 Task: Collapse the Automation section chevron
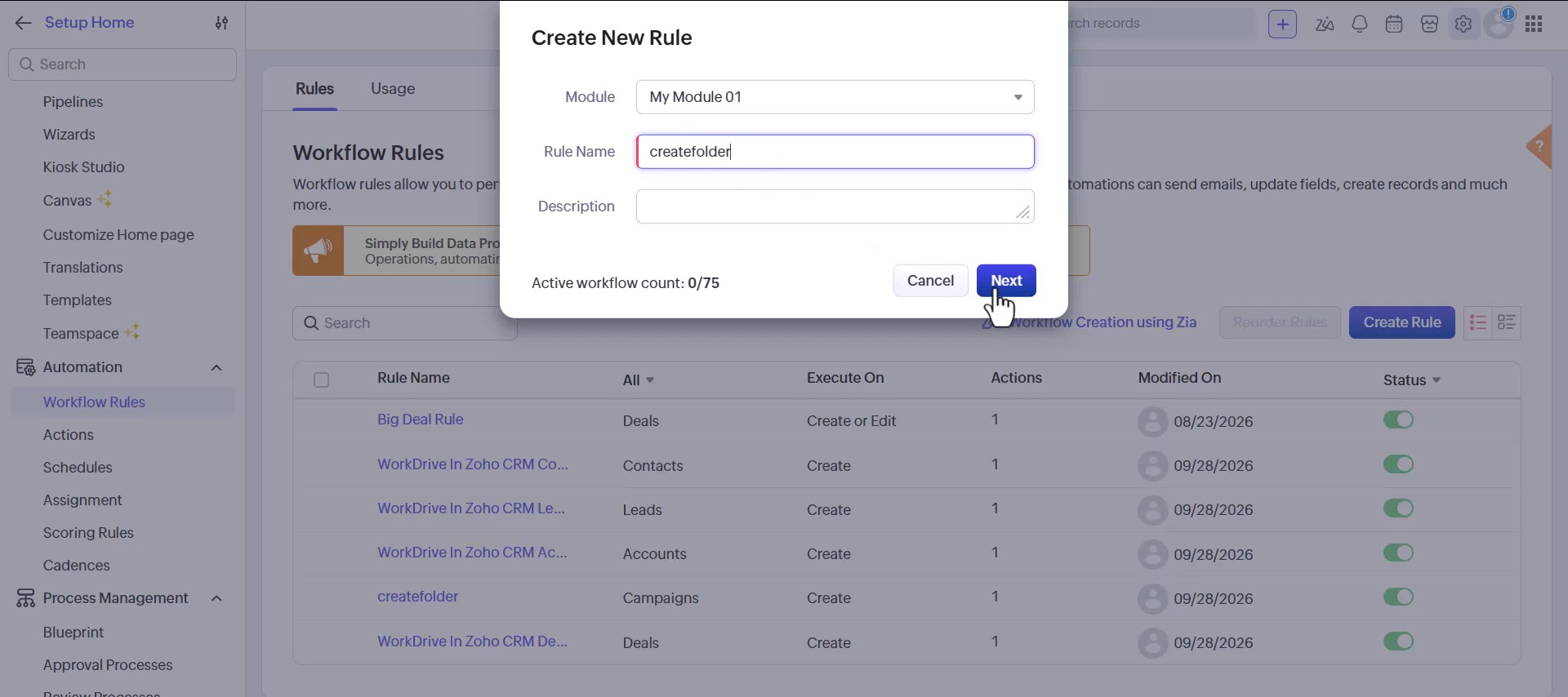pos(216,367)
